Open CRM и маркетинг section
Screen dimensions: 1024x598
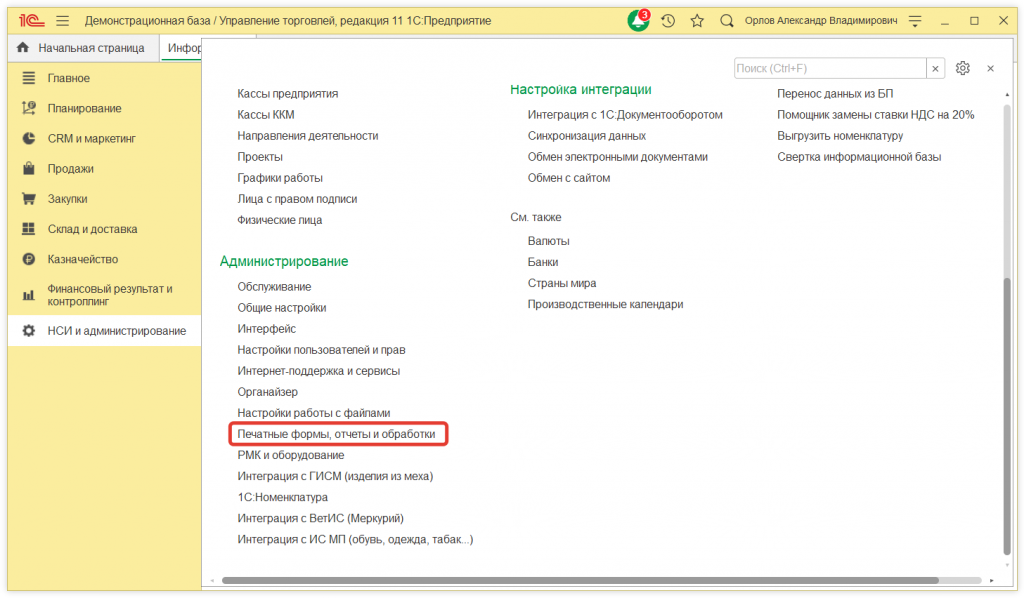tap(91, 139)
